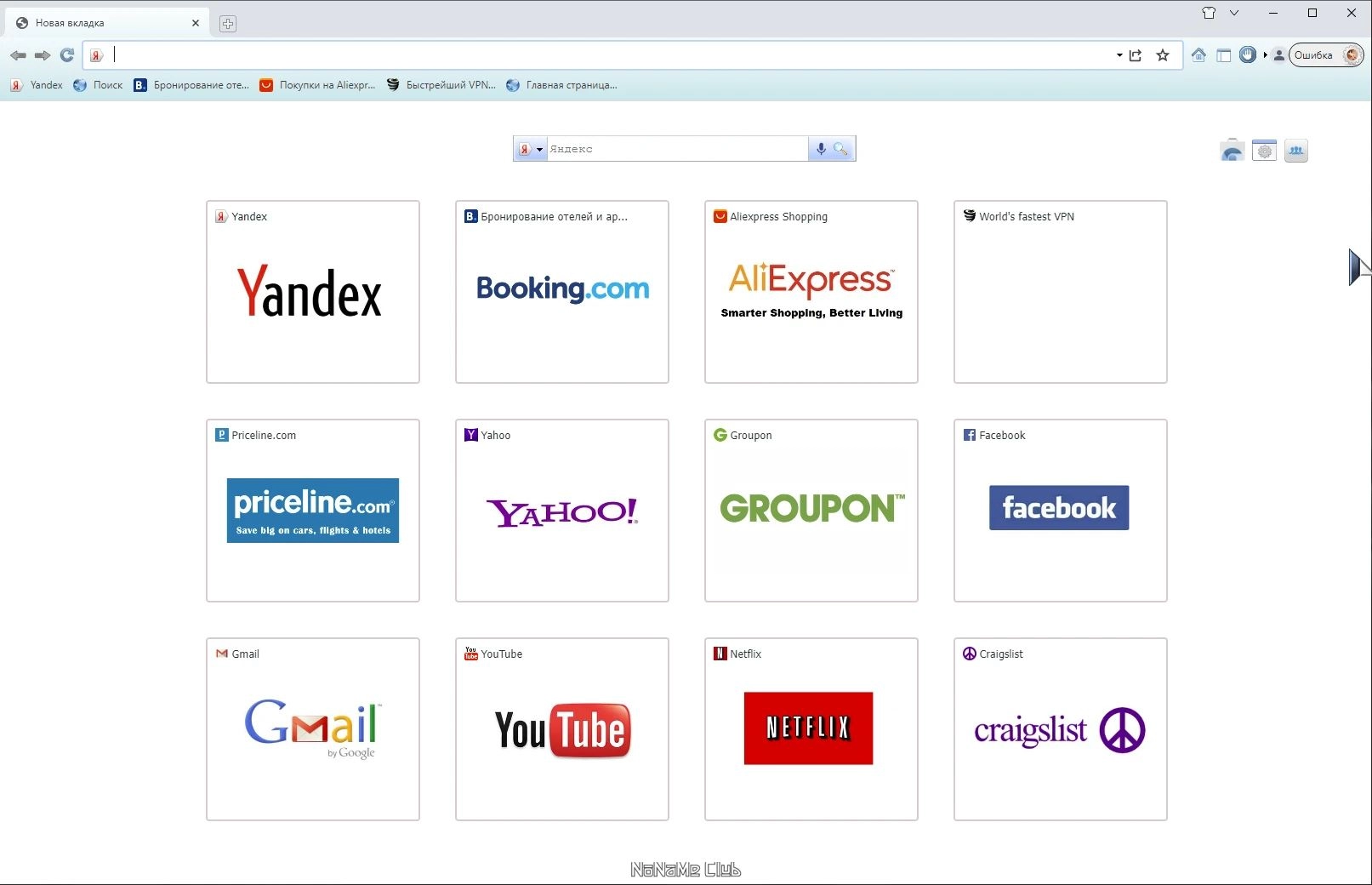Close the 'Новая вкладка' tab

[x=196, y=23]
